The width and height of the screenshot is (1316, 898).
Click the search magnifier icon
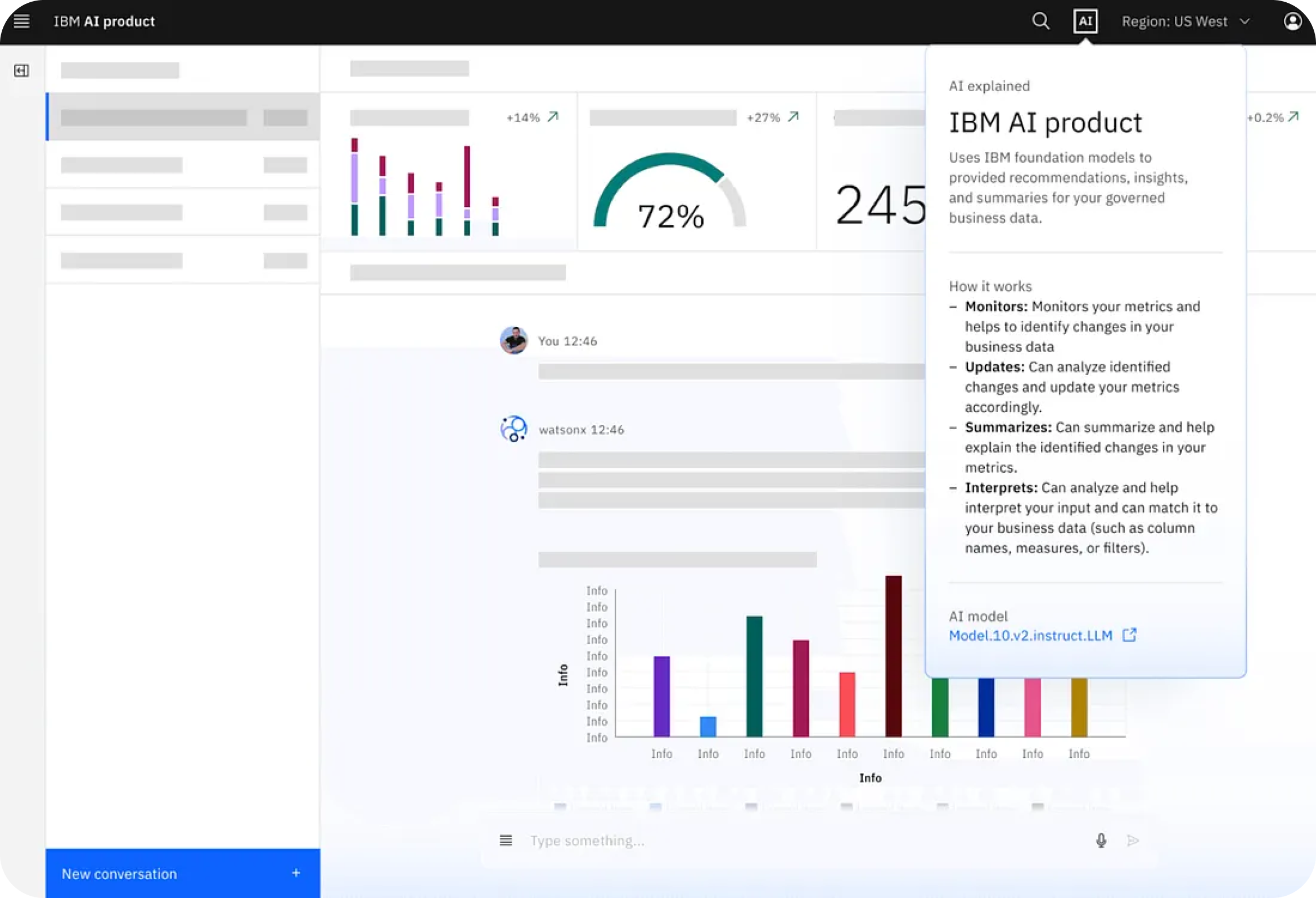coord(1040,21)
